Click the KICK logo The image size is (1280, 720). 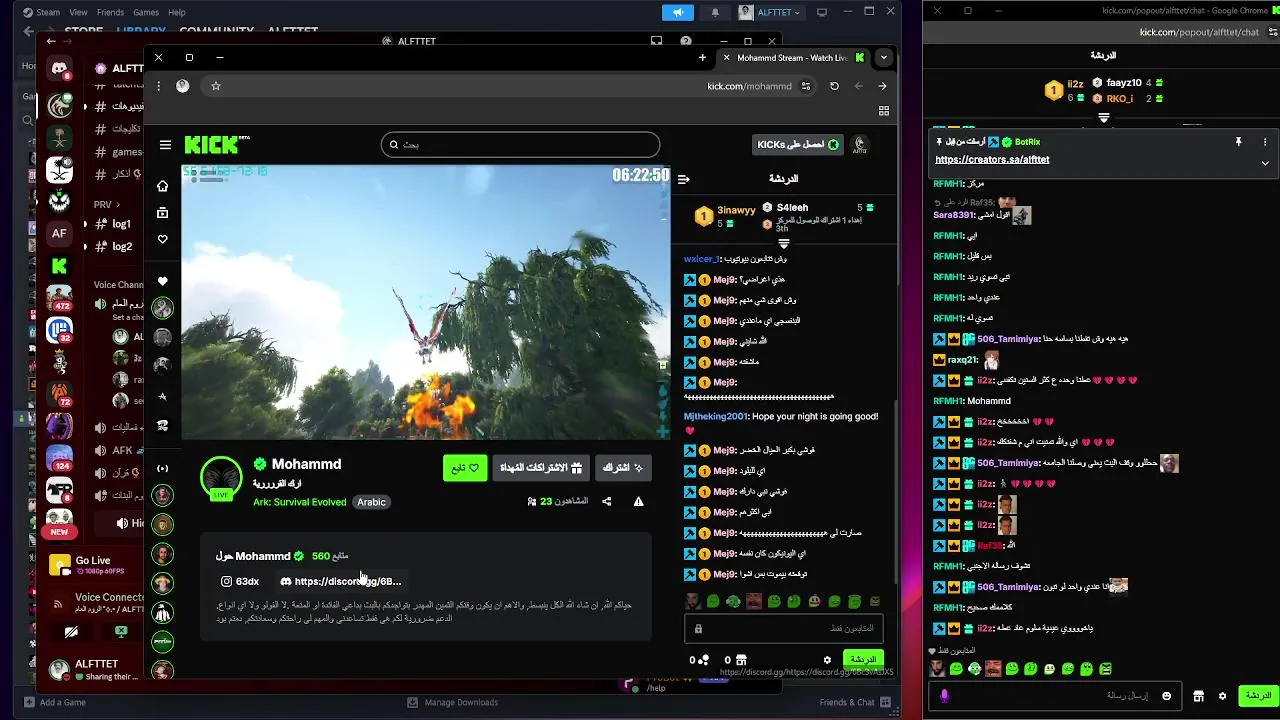[216, 144]
